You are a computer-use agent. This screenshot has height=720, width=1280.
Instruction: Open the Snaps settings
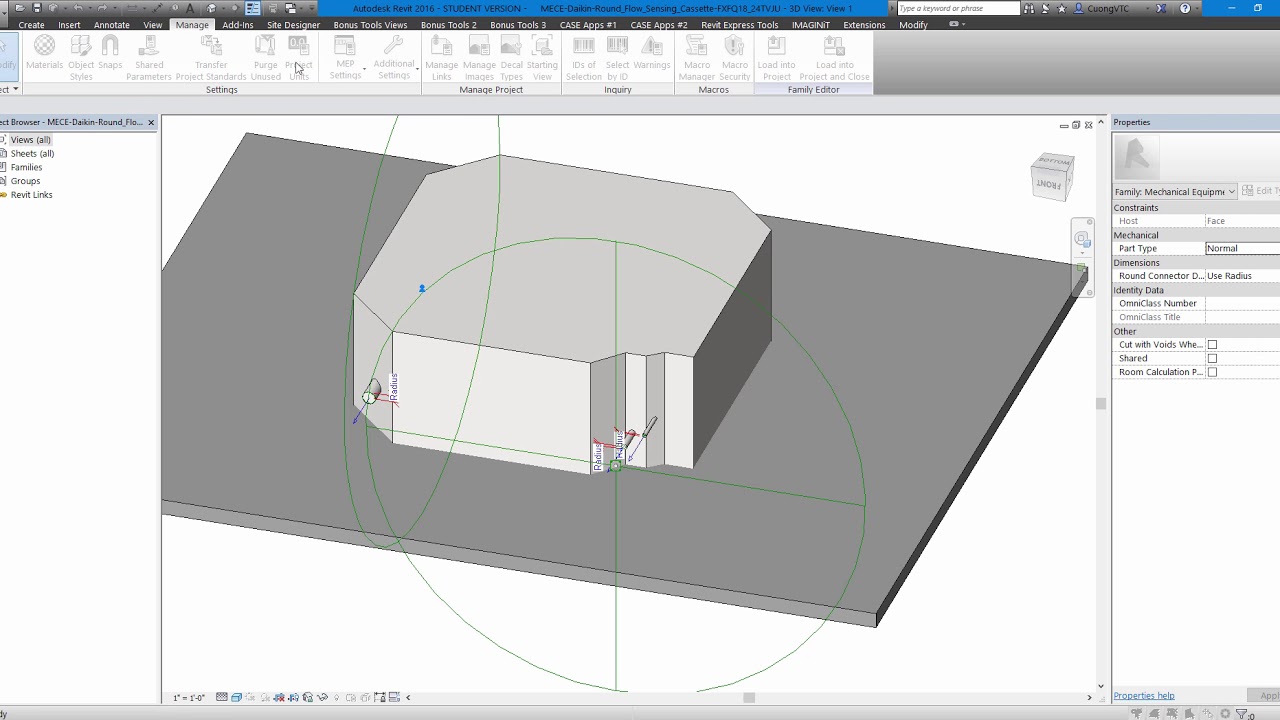click(110, 55)
